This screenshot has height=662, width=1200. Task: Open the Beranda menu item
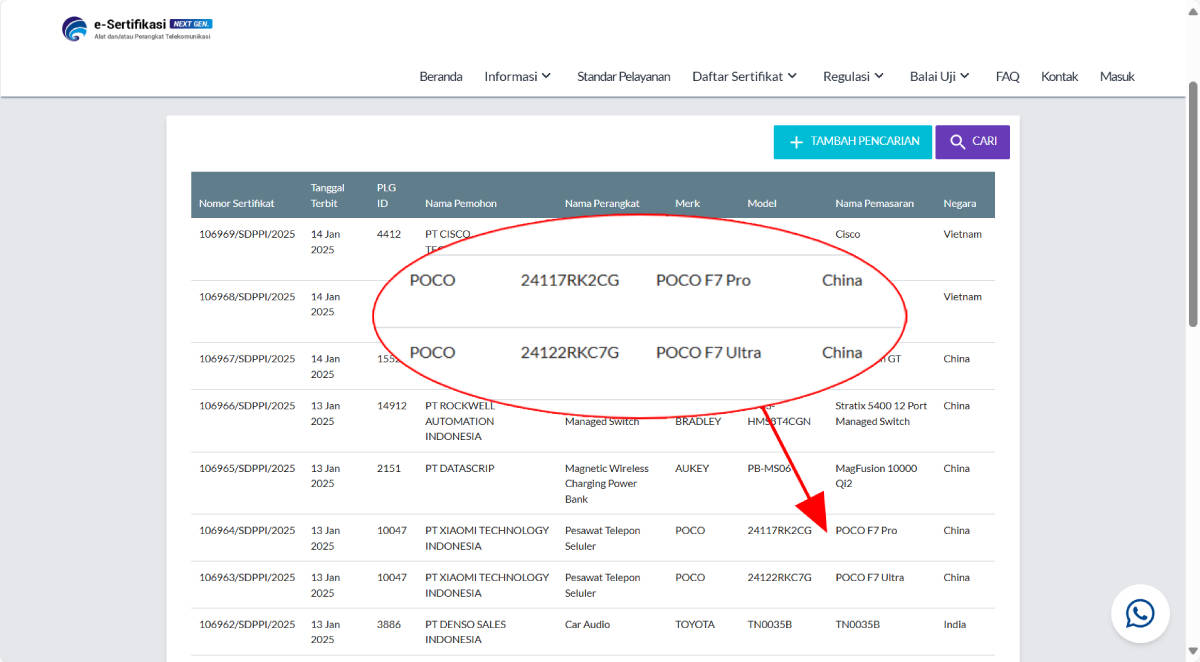click(x=441, y=76)
